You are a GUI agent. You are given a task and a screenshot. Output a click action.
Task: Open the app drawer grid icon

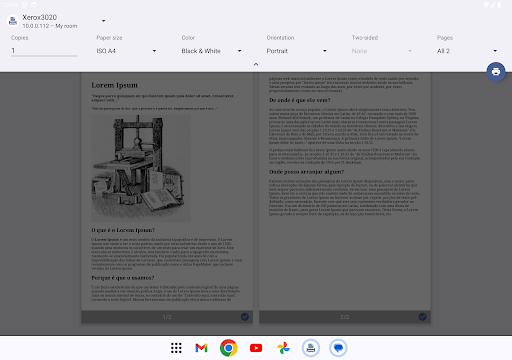pos(176,348)
